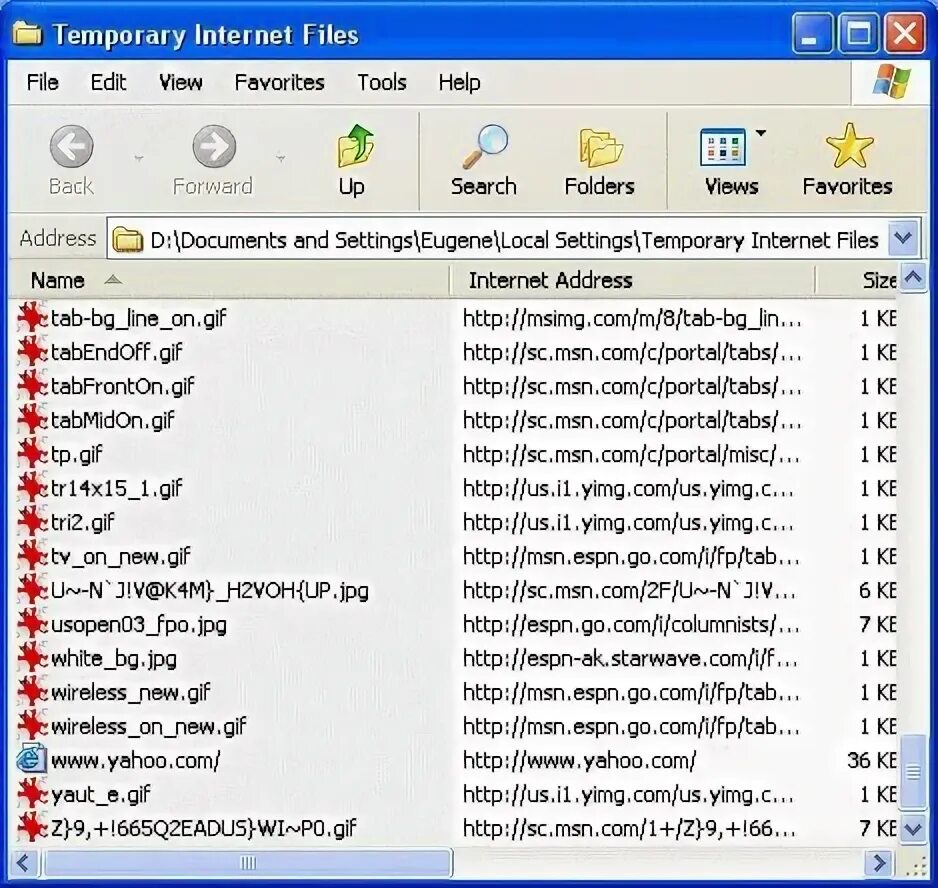Click the title bar folder icon
The height and width of the screenshot is (888, 938).
click(x=28, y=34)
